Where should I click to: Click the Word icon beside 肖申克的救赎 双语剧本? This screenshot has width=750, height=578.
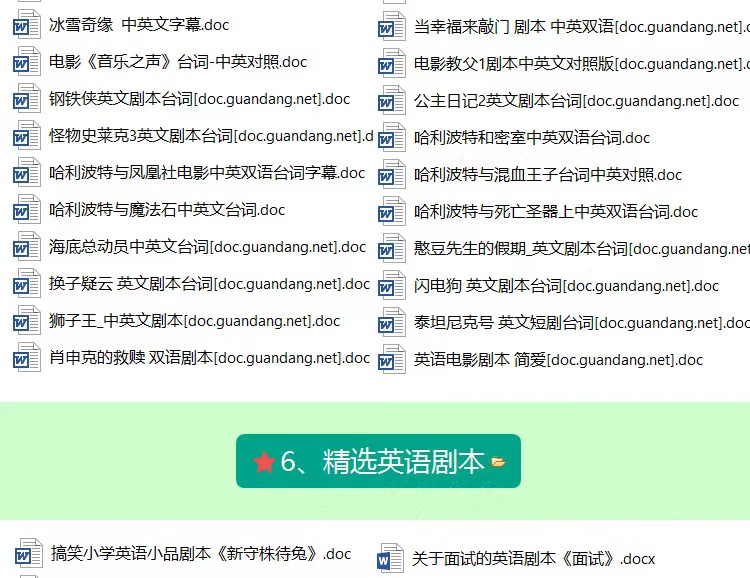tap(27, 358)
